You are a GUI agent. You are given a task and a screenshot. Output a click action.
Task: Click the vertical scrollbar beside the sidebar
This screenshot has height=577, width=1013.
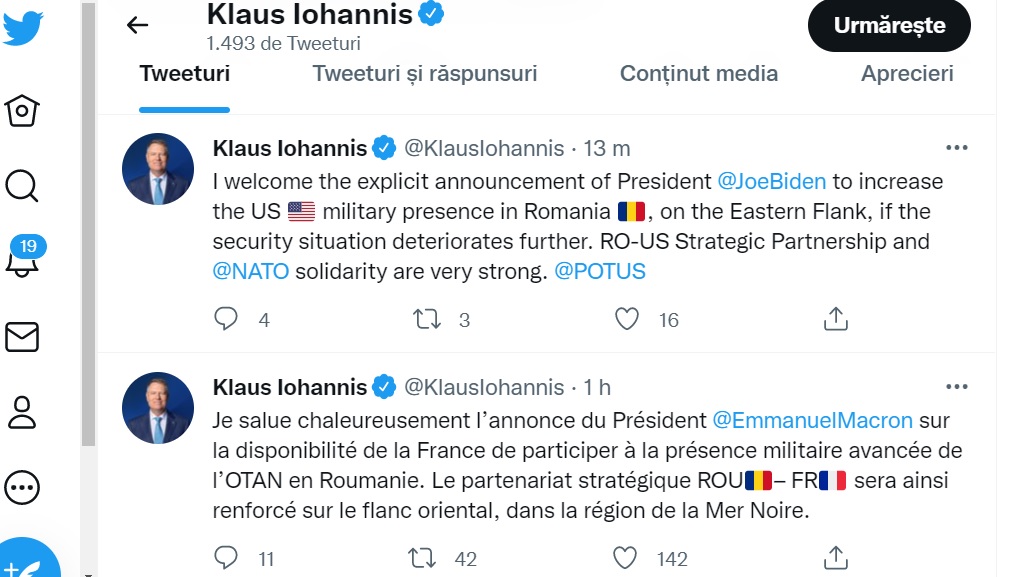click(x=88, y=250)
